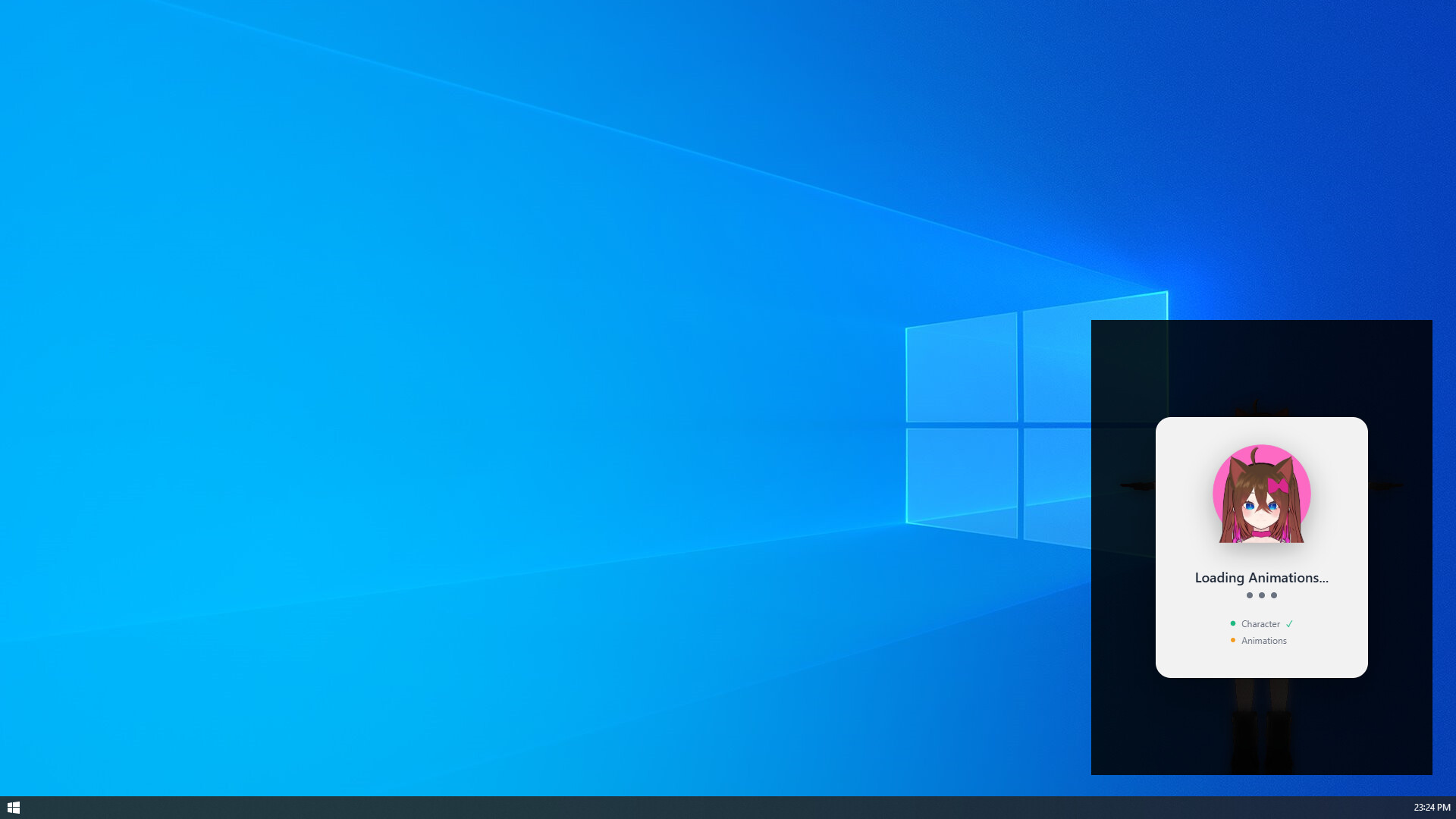The width and height of the screenshot is (1456, 819).
Task: Open the Windows Start menu
Action: (x=13, y=807)
